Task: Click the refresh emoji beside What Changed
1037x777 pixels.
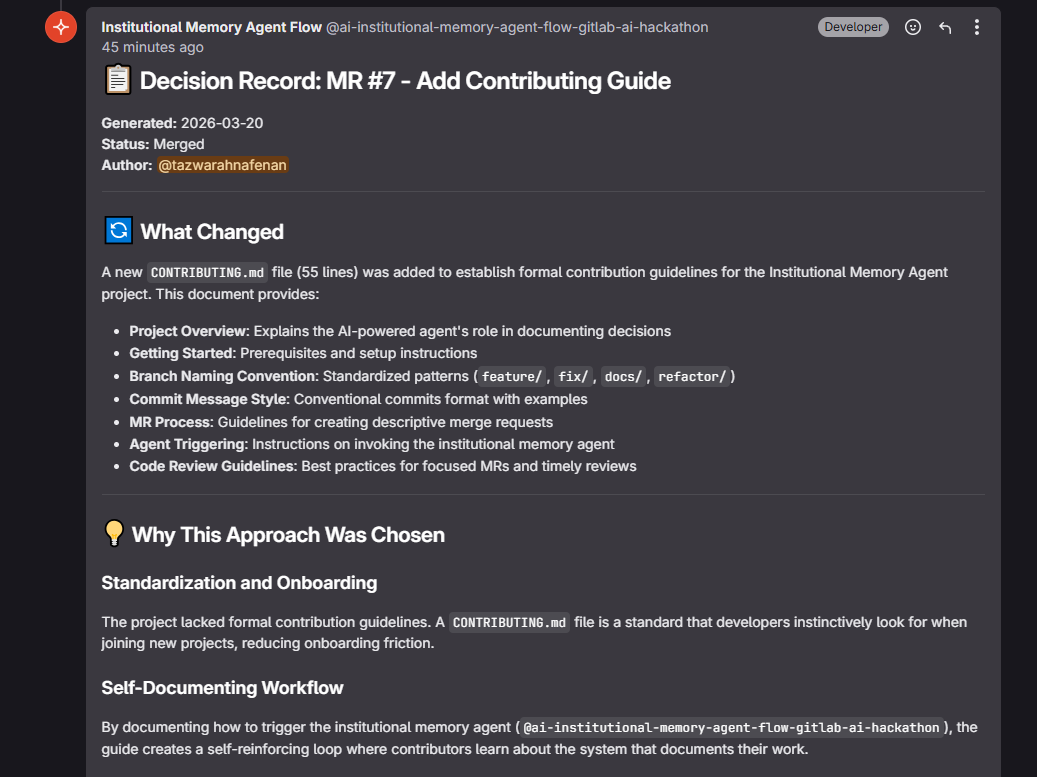Action: (x=118, y=231)
